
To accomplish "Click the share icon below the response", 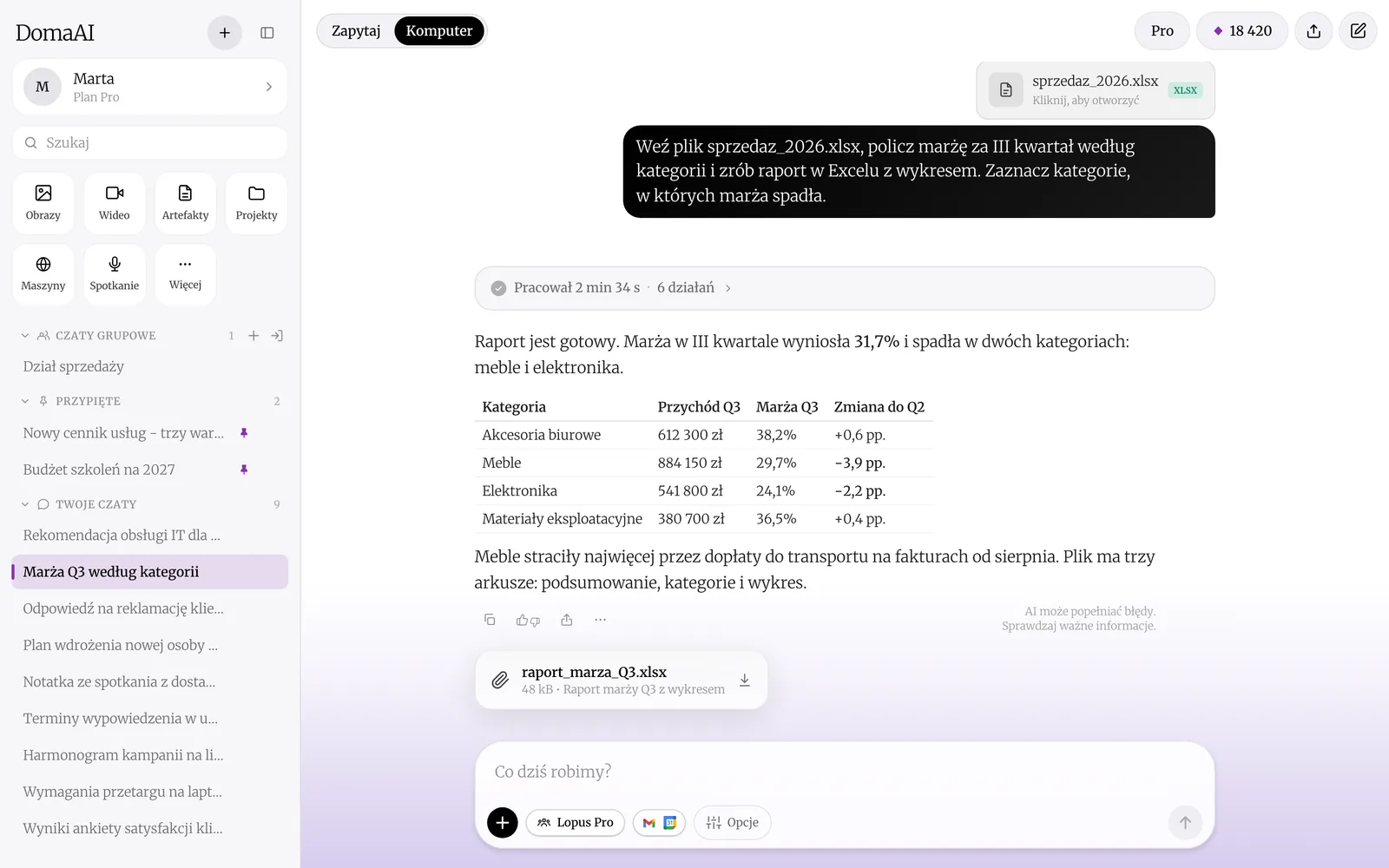I will coord(567,620).
